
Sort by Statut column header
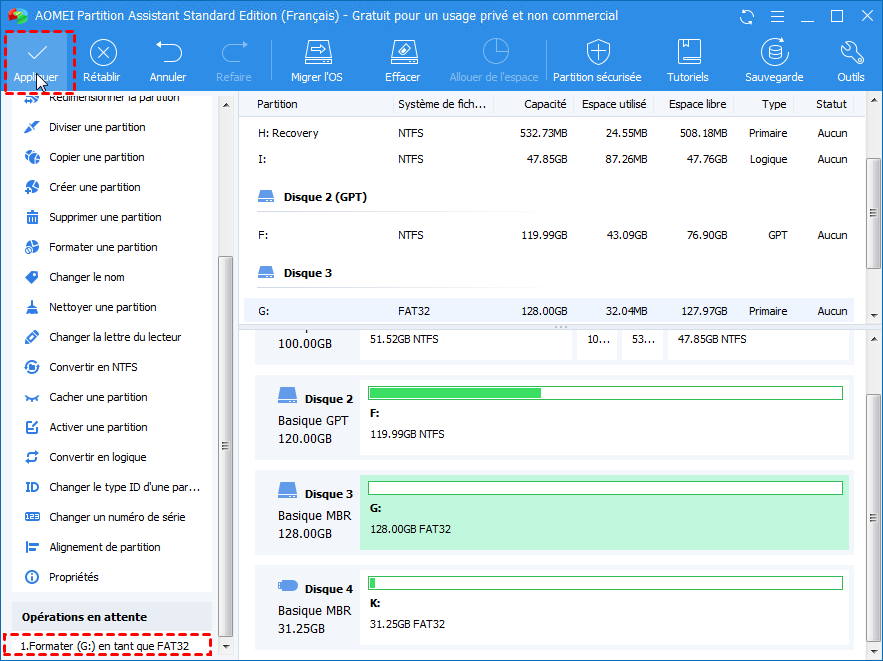pyautogui.click(x=831, y=104)
